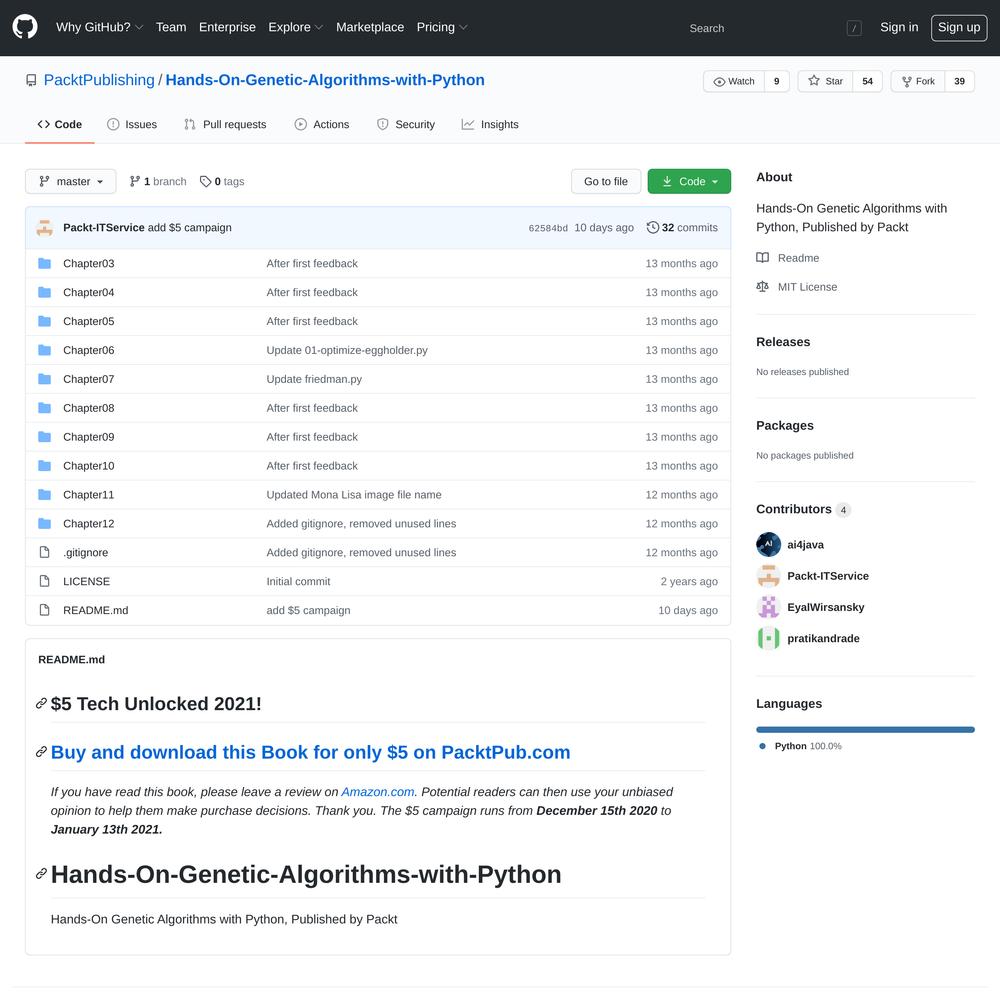The image size is (1000, 1000).
Task: Open the Marketplace nav link
Action: point(370,27)
